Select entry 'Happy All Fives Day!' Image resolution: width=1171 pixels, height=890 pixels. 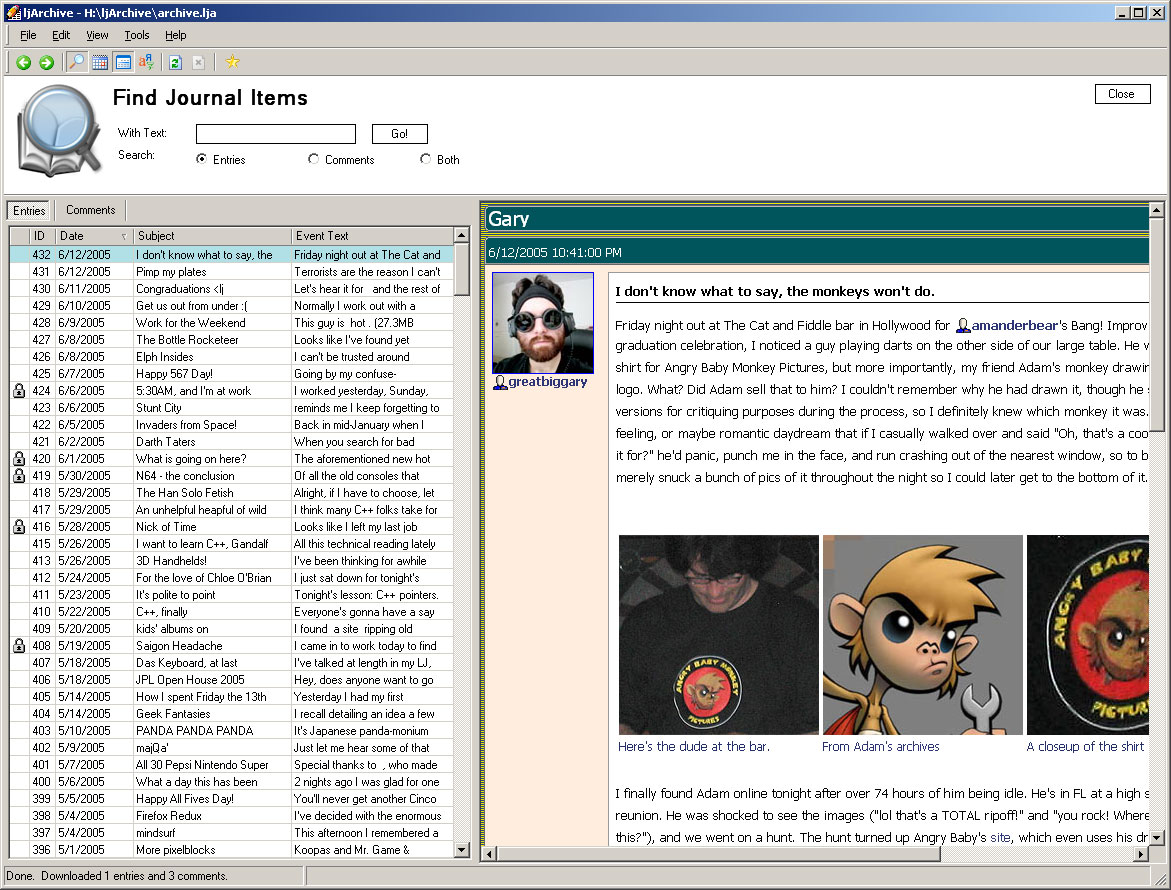[232, 799]
